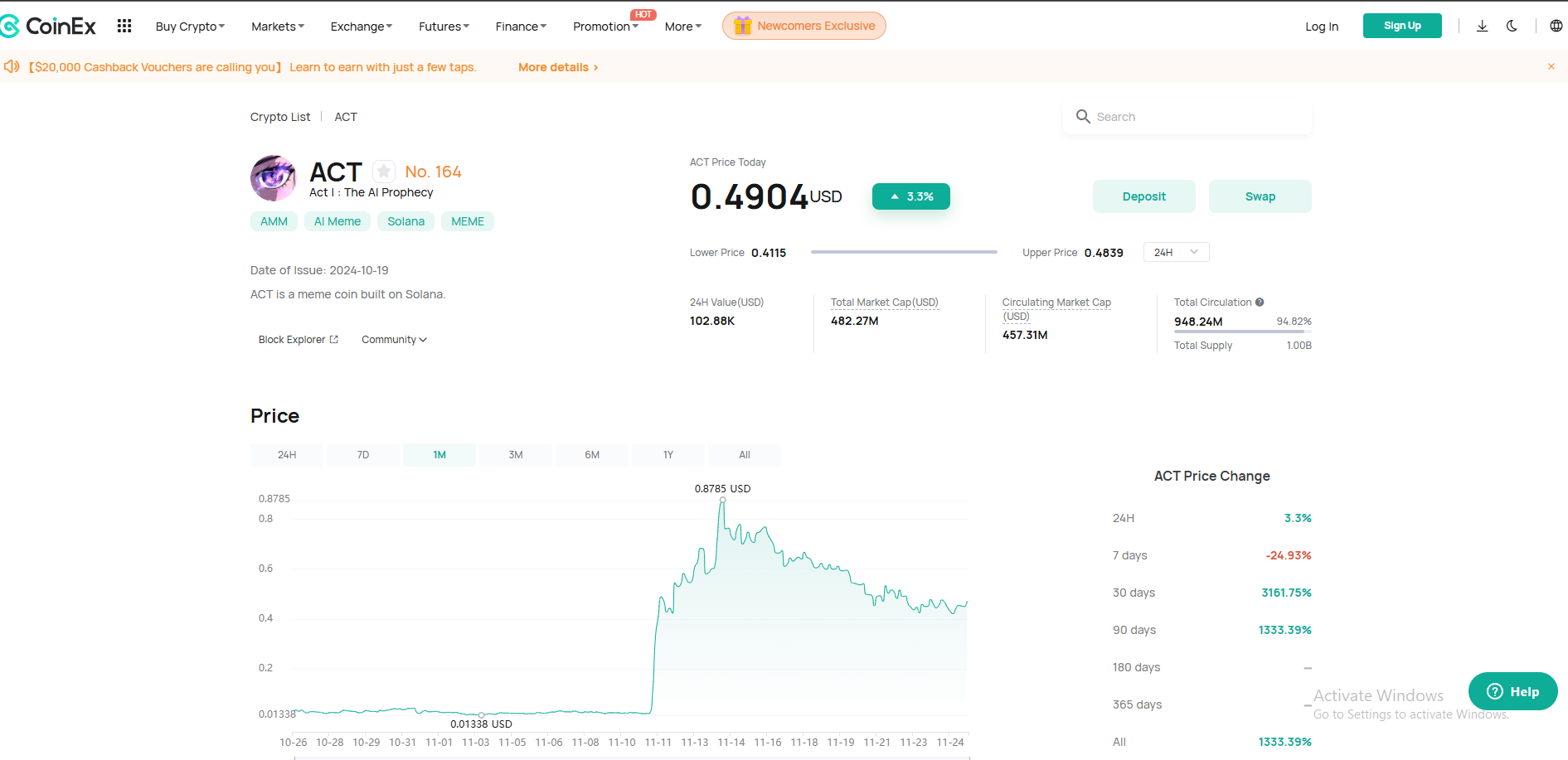Click the lower-upper price range bar
Viewport: 1568px width, 760px height.
coord(904,252)
